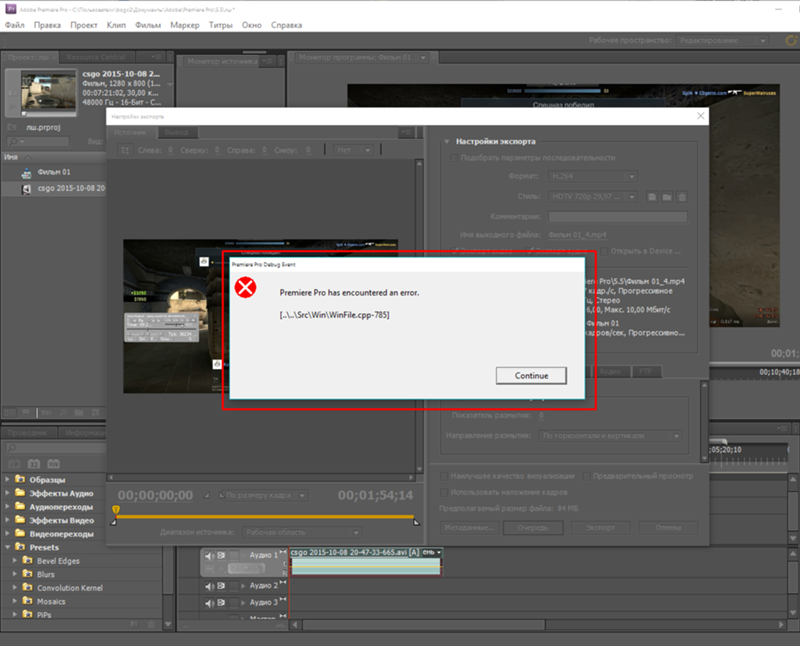This screenshot has width=800, height=646.
Task: Expand the Образцы folder arrow
Action: (7, 479)
